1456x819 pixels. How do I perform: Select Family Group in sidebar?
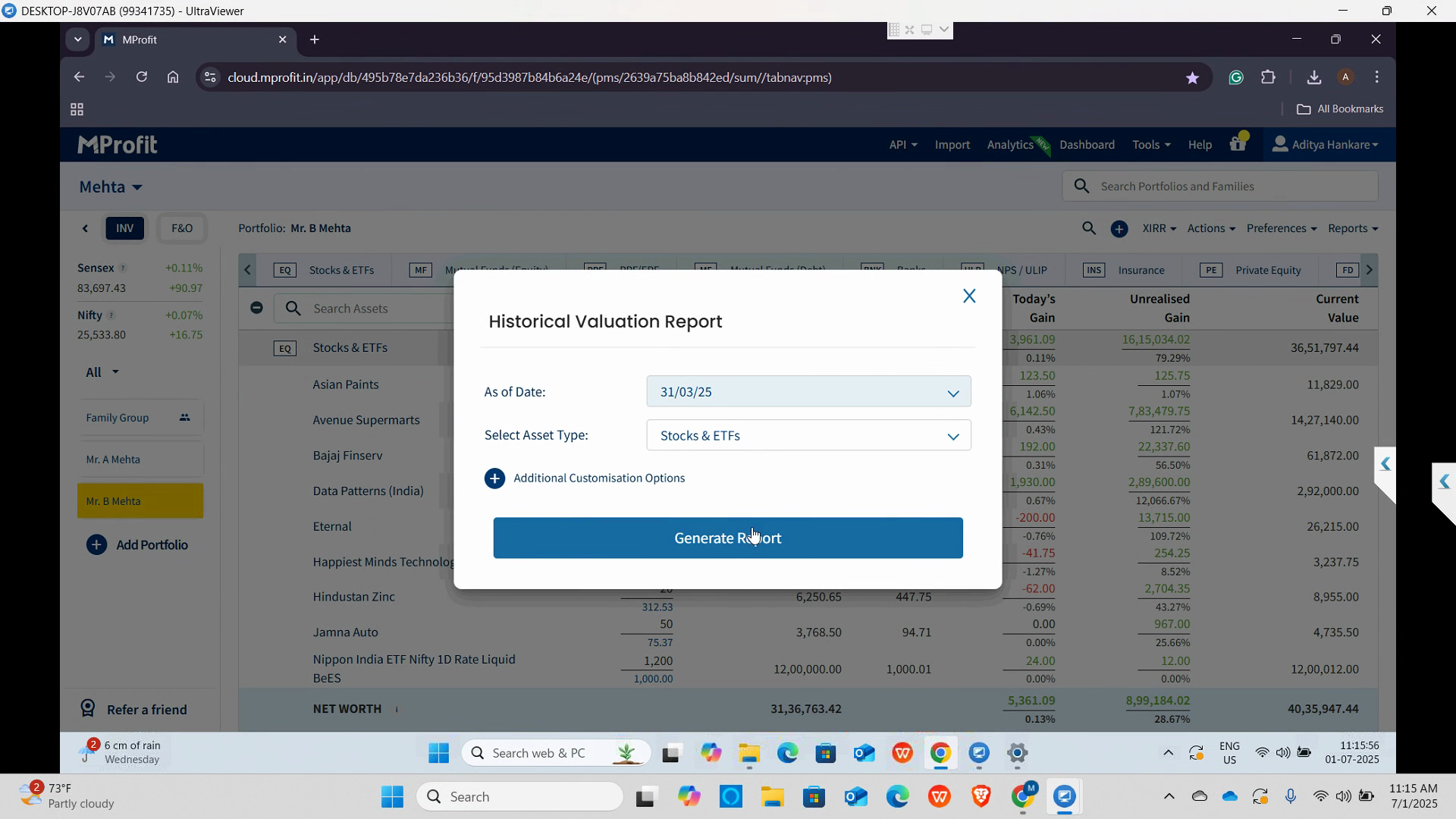click(x=140, y=418)
